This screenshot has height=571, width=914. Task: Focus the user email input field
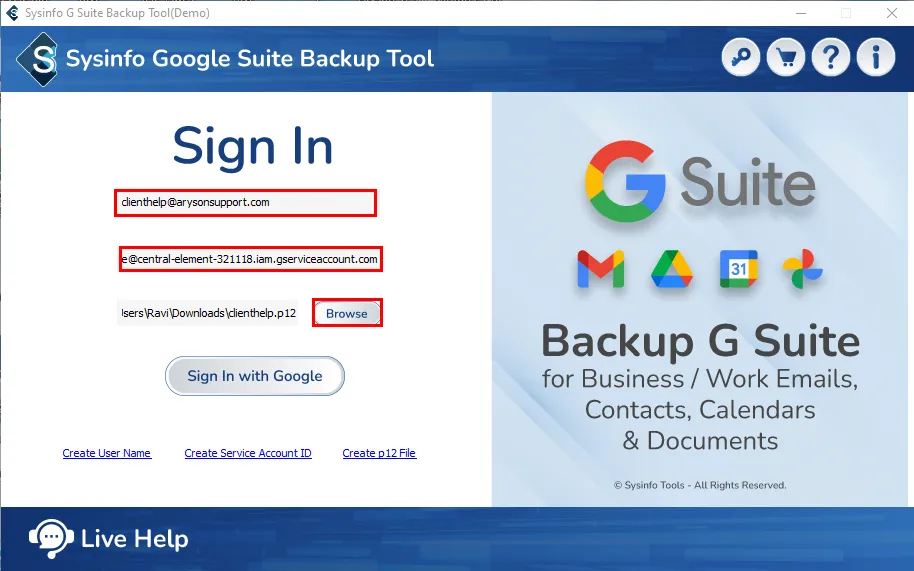coord(245,203)
